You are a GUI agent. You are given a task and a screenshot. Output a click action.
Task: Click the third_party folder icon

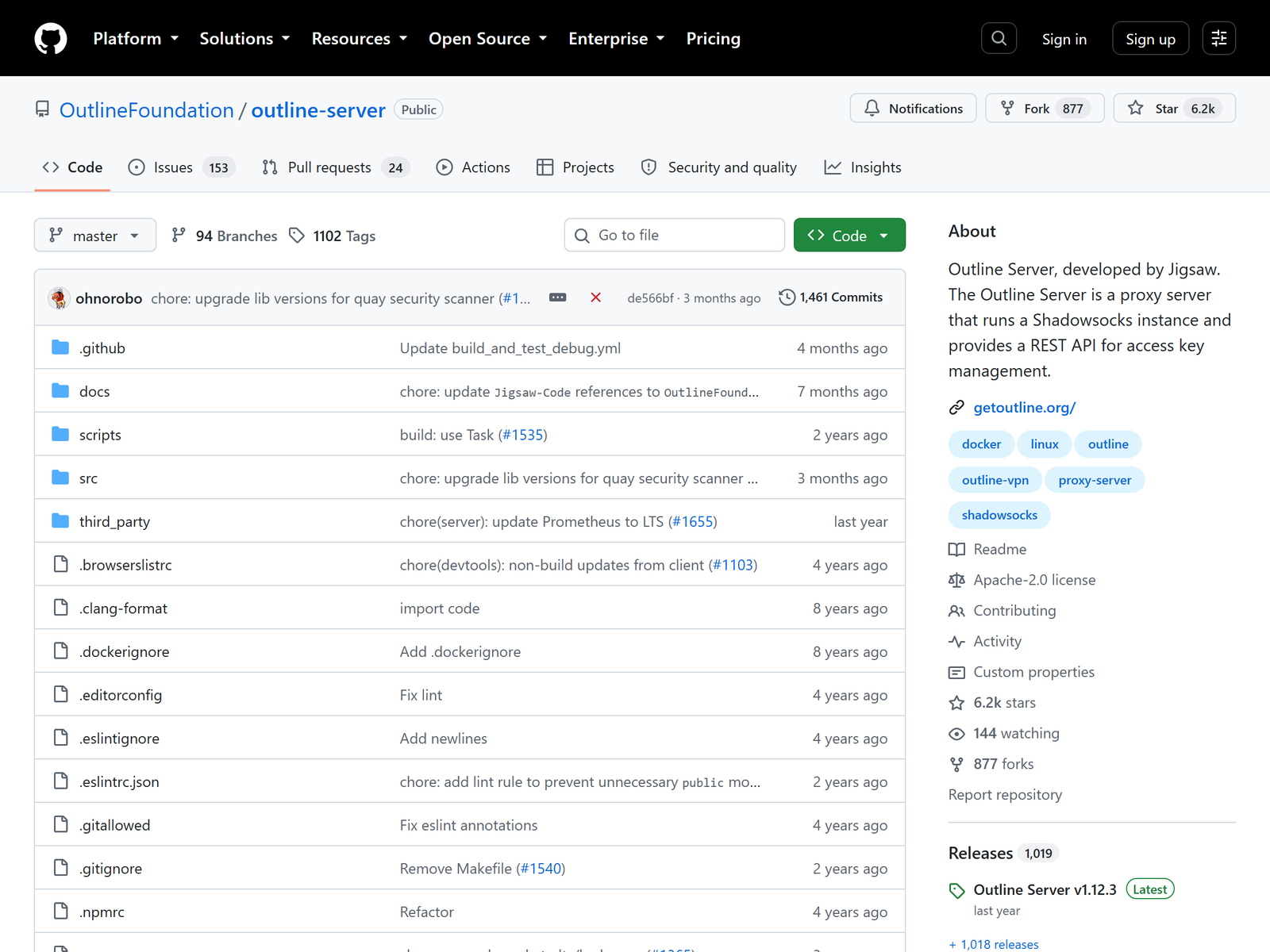click(60, 521)
